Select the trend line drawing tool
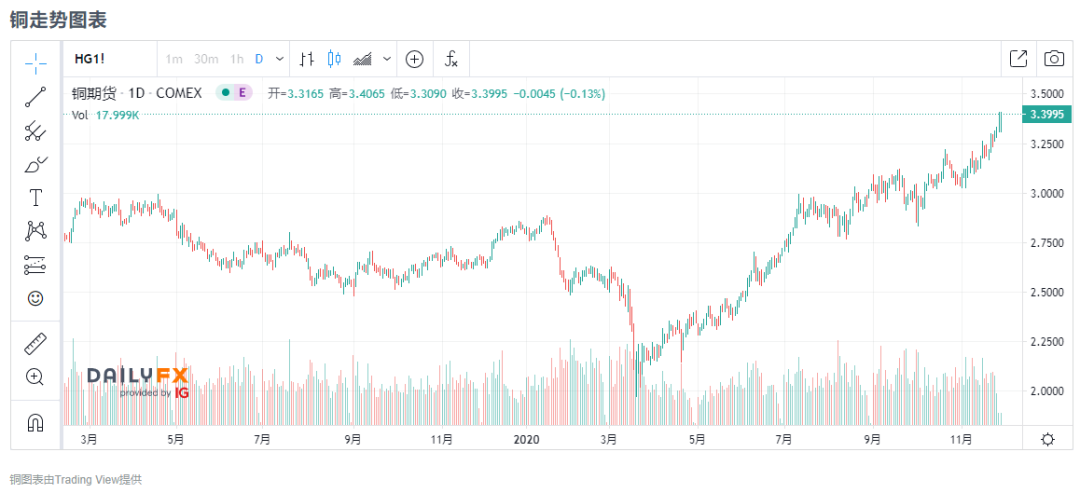 pyautogui.click(x=36, y=97)
